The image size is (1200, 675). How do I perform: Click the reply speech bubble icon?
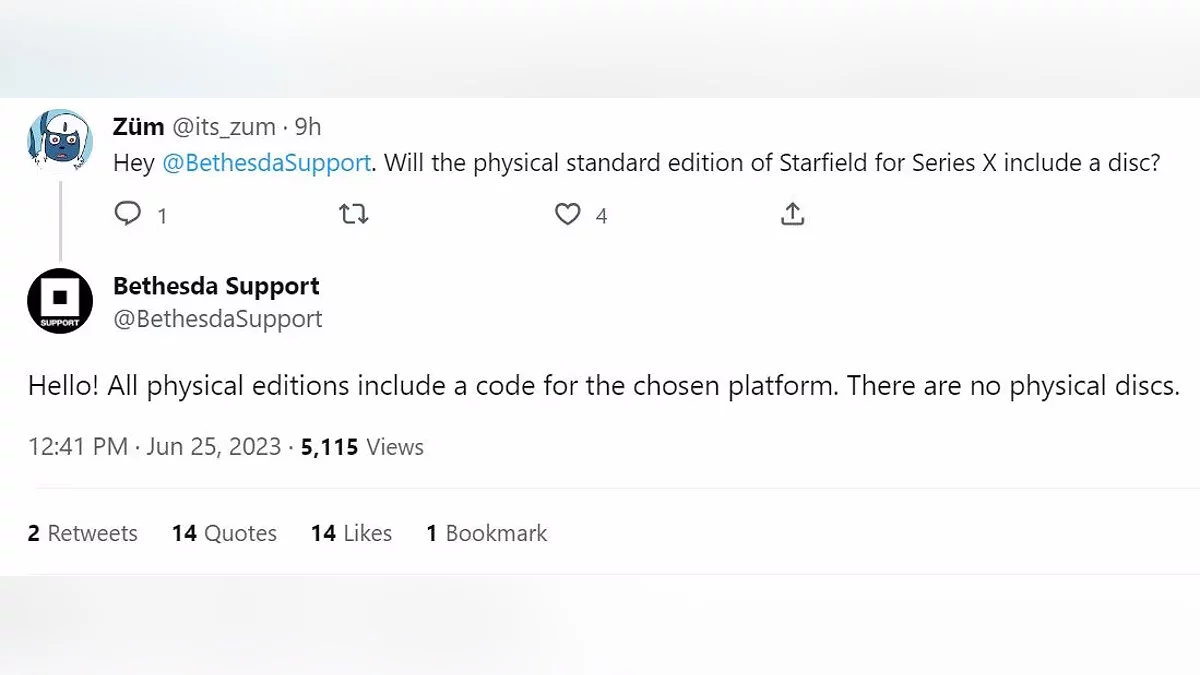(x=127, y=214)
